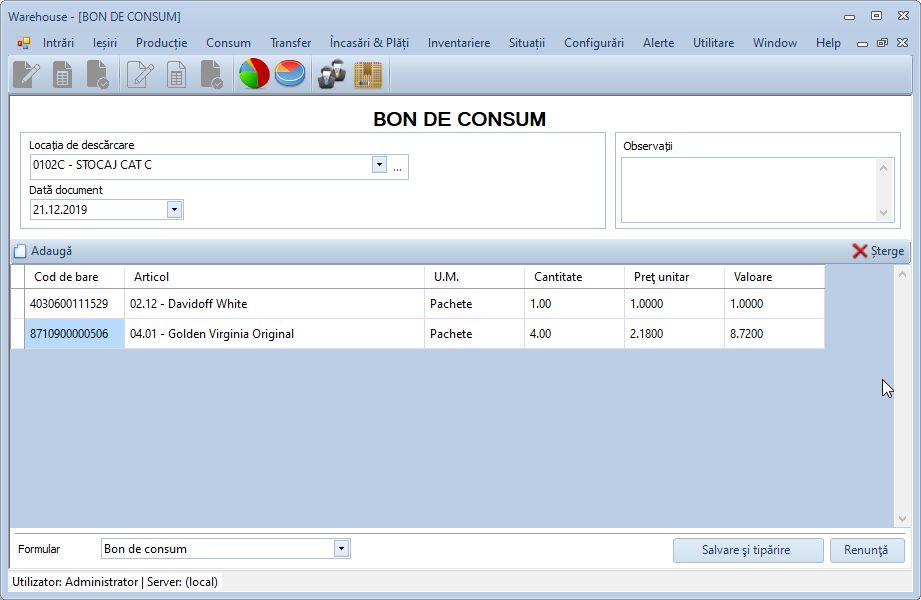Click the dark document checkmark toolbar icon
Screen dimensions: 921x600
(98, 75)
